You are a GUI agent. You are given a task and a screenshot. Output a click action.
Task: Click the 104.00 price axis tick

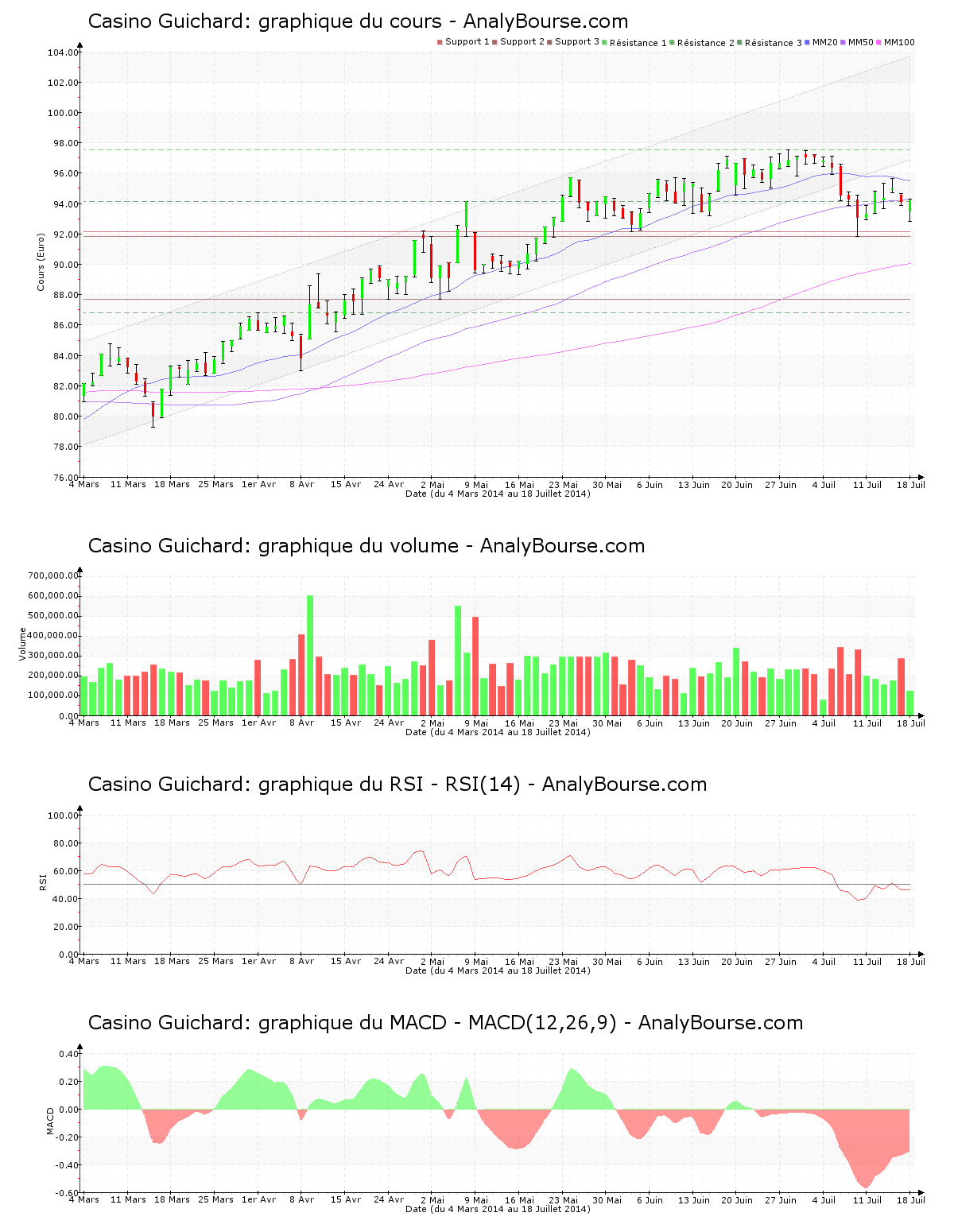pyautogui.click(x=63, y=52)
